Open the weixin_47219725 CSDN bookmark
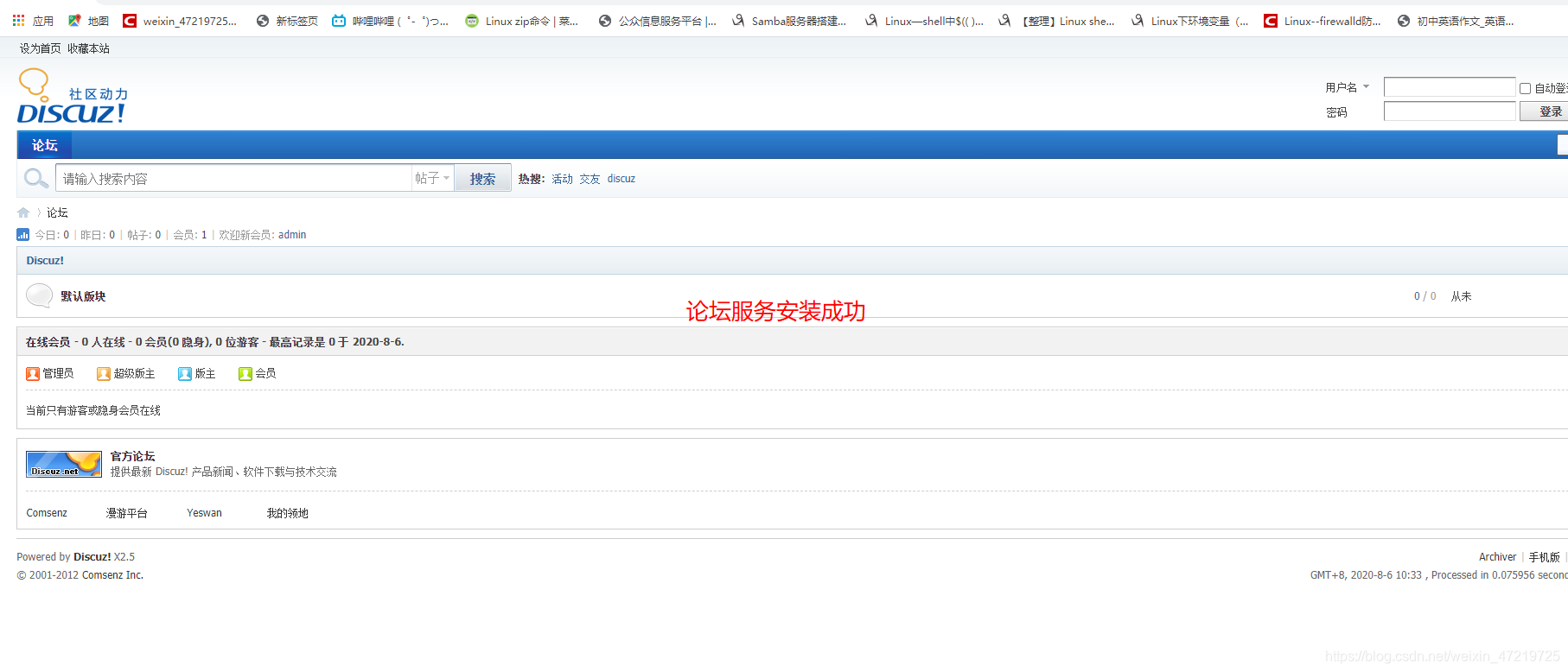 click(x=180, y=21)
